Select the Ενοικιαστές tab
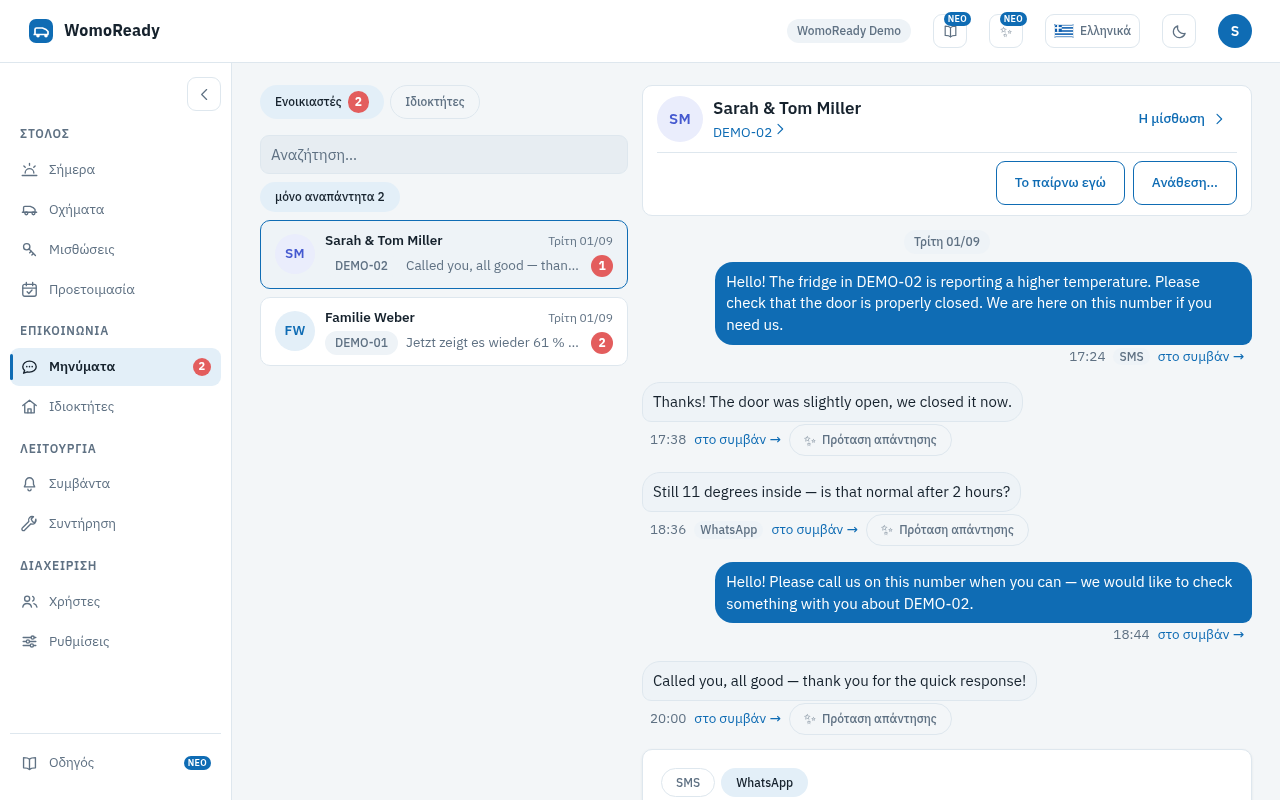Viewport: 1280px width, 800px height. [x=322, y=102]
